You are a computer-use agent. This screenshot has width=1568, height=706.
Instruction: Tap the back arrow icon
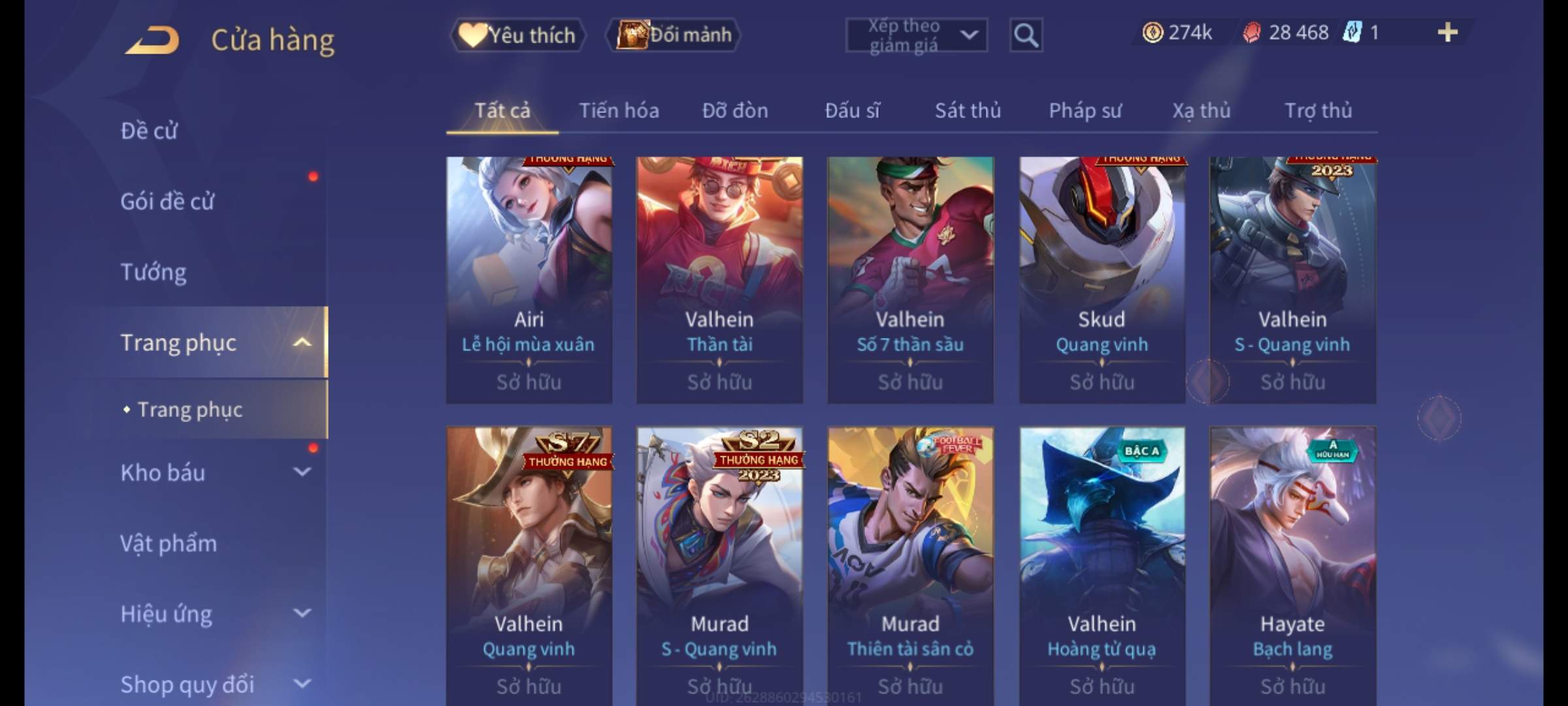pos(153,41)
